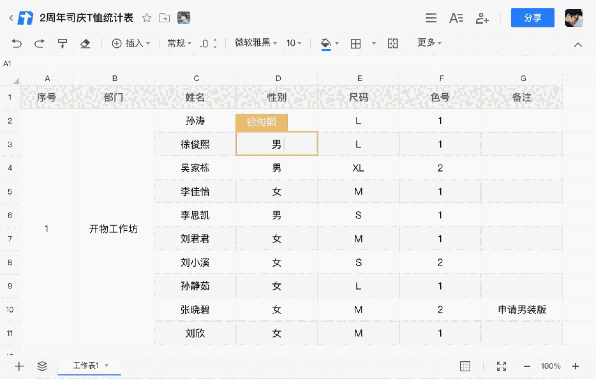Select the cell with 刘欣
Image resolution: width=596 pixels, height=379 pixels.
point(195,333)
